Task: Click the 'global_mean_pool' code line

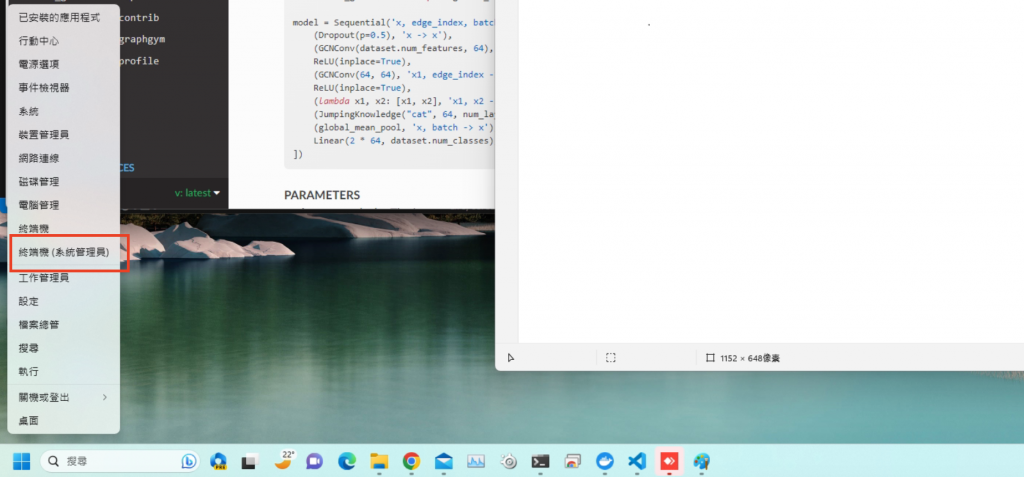Action: coord(404,127)
